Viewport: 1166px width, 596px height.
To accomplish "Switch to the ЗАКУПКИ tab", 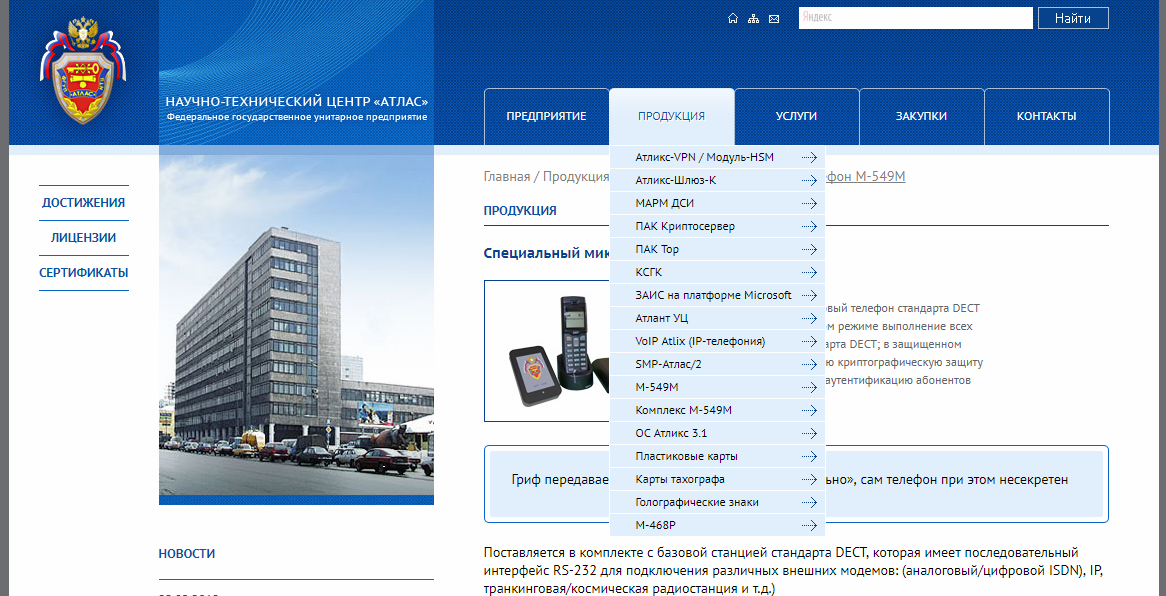I will (x=921, y=117).
